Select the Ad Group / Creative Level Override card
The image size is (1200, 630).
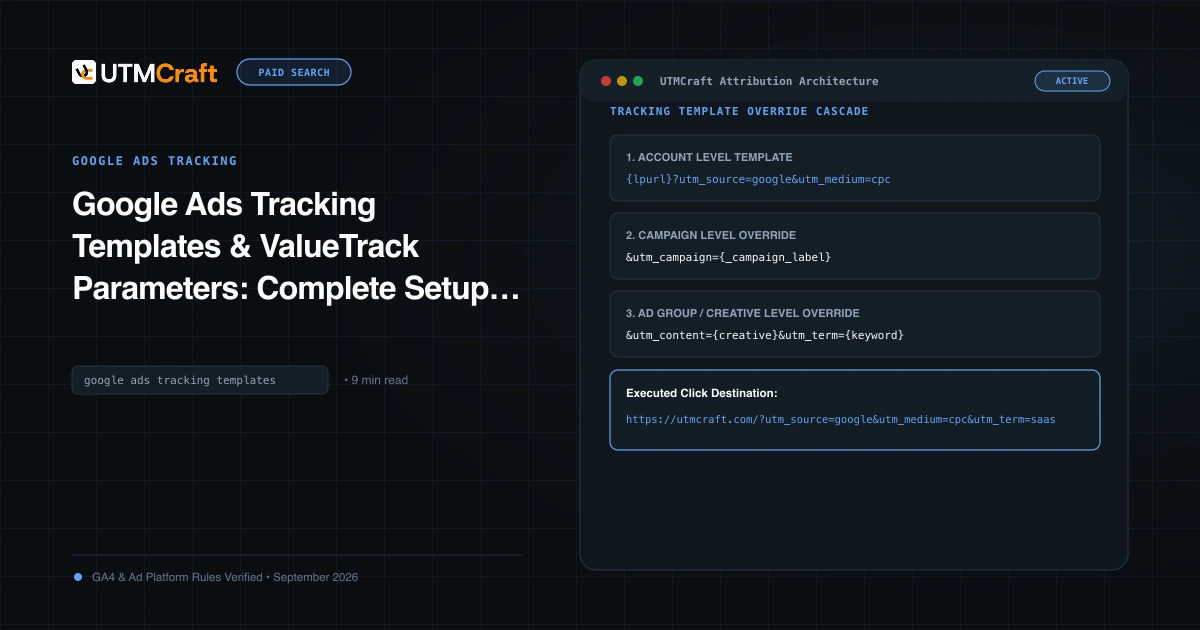855,324
